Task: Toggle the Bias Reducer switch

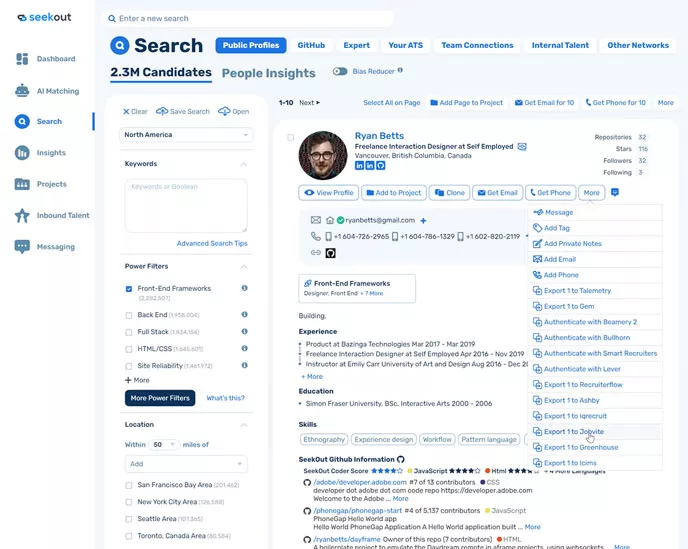Action: (340, 72)
